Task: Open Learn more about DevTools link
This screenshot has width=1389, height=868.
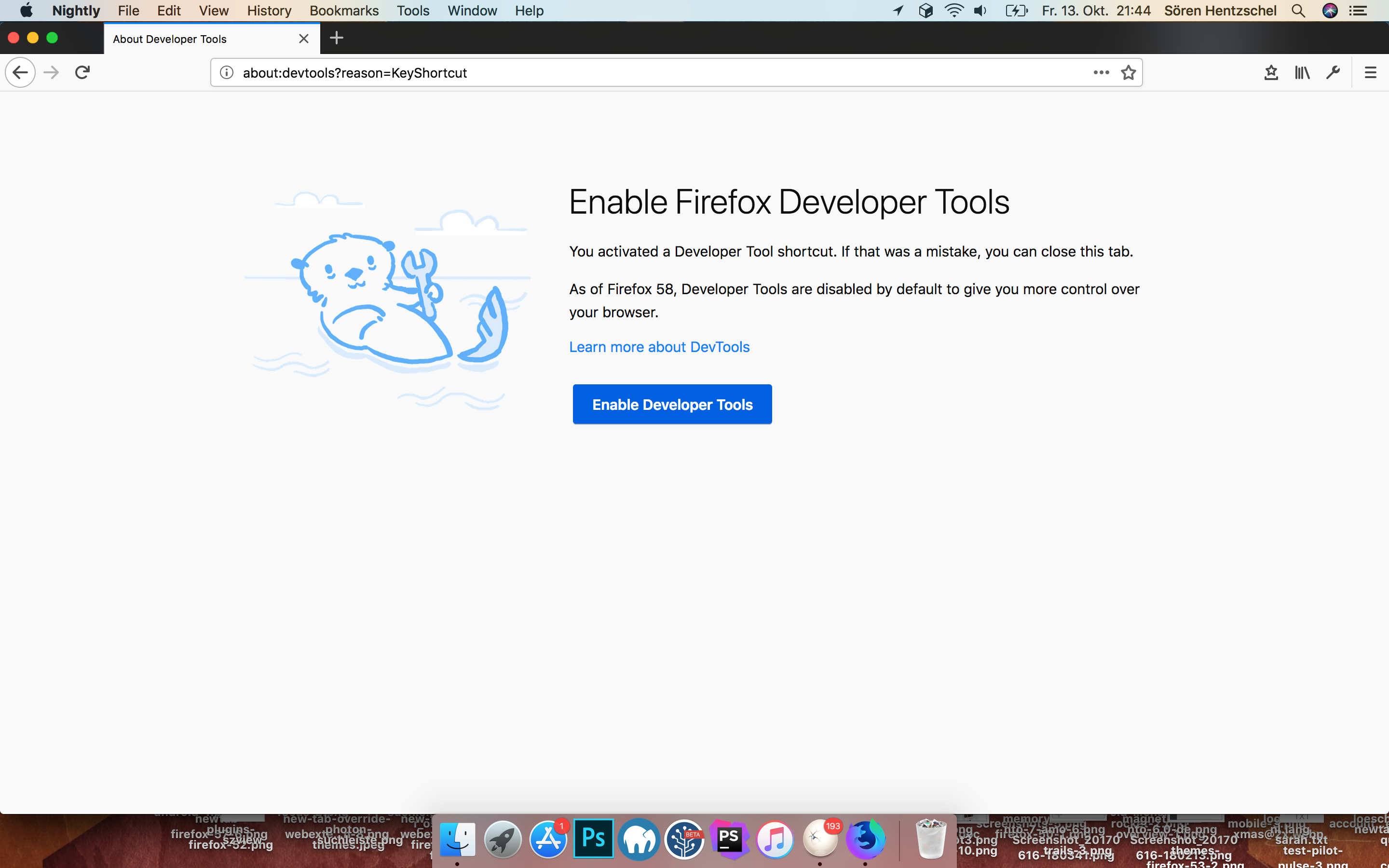Action: click(x=659, y=347)
